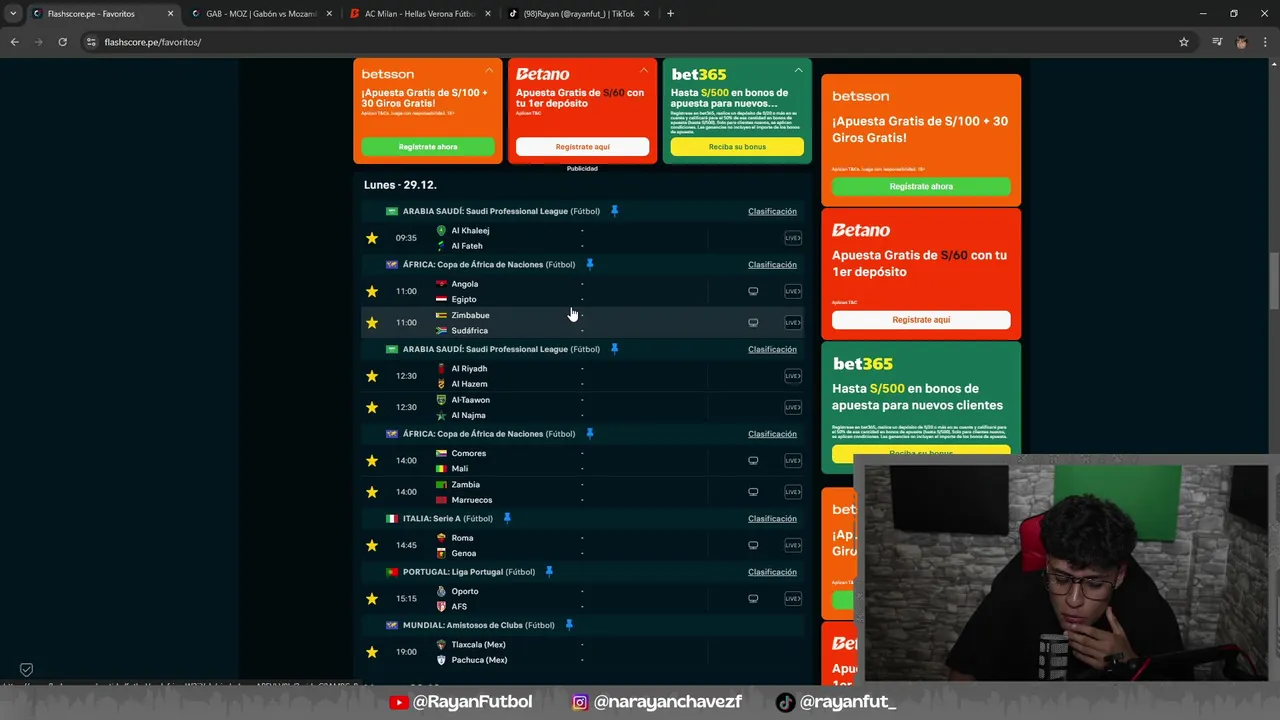This screenshot has height=720, width=1280.
Task: Toggle favorite star for Al-Taawon match
Action: [x=372, y=407]
